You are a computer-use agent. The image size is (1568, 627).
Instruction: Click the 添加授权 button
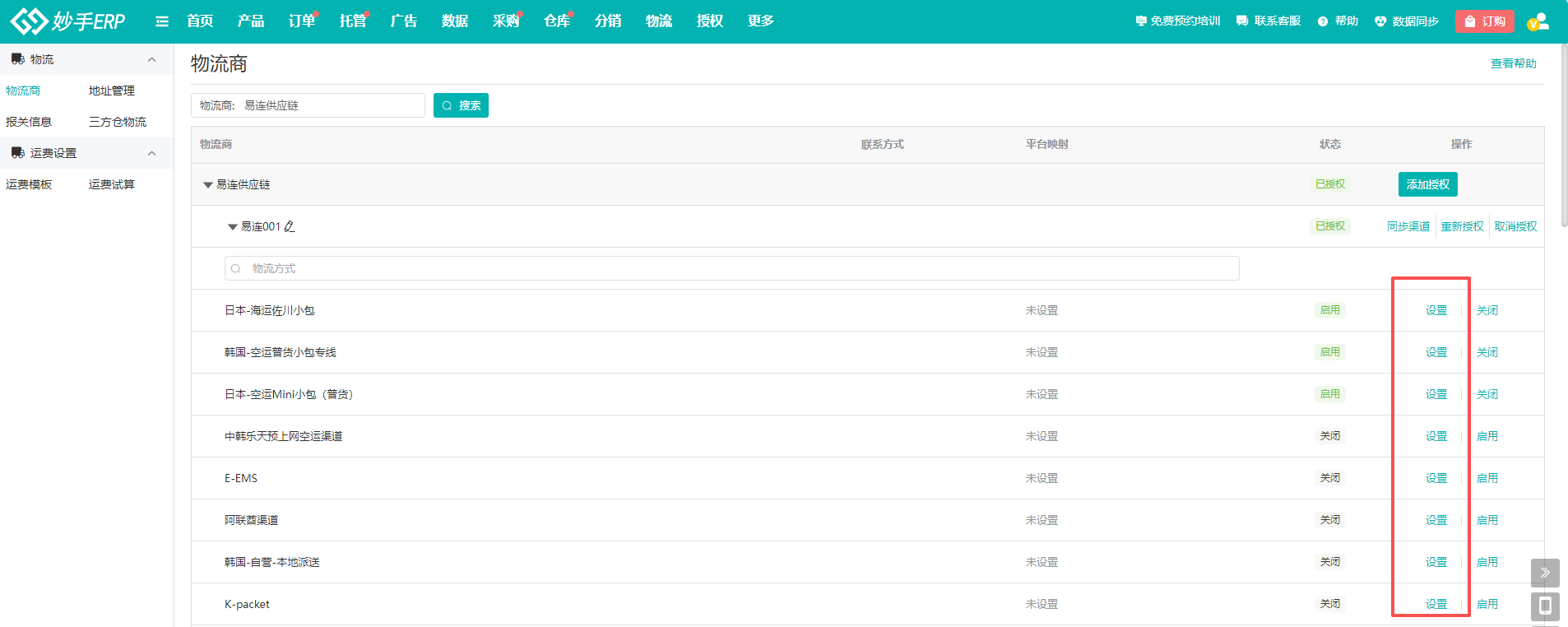1427,184
